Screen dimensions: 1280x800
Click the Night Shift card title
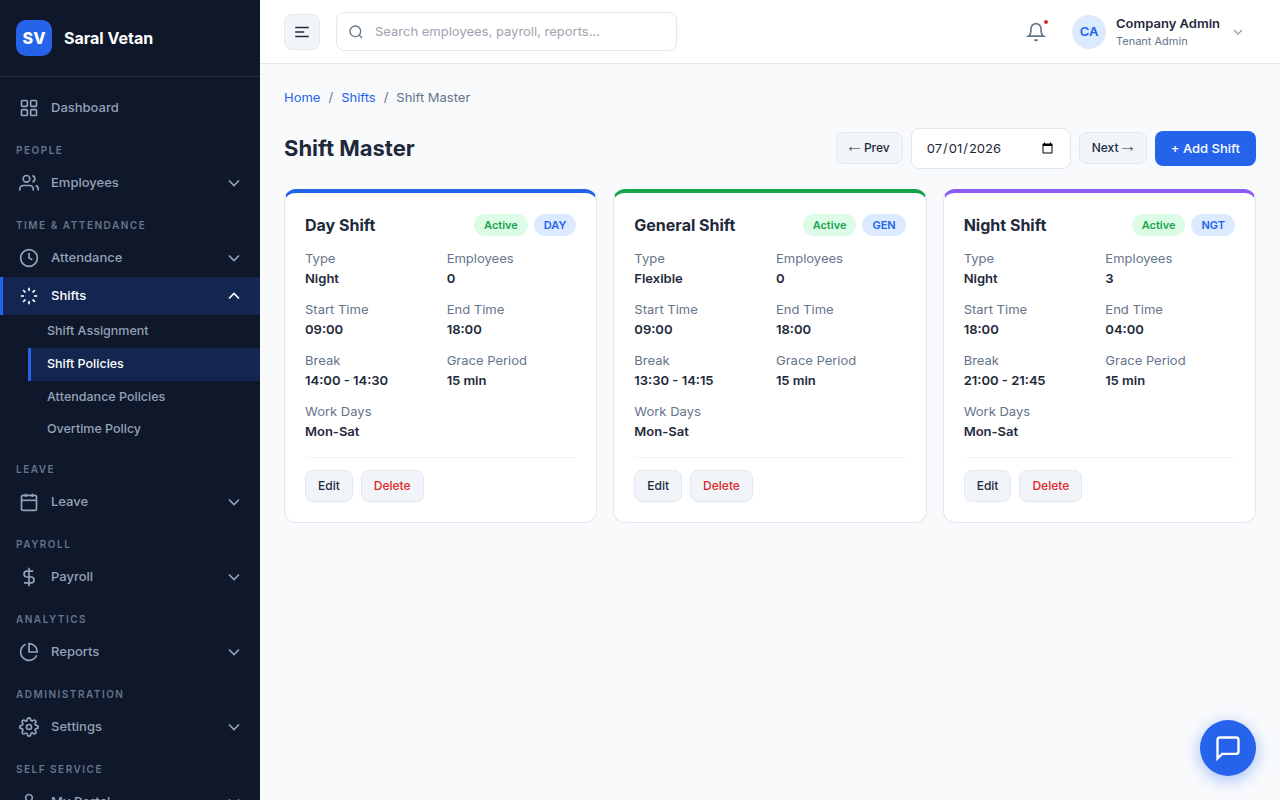pos(1005,225)
